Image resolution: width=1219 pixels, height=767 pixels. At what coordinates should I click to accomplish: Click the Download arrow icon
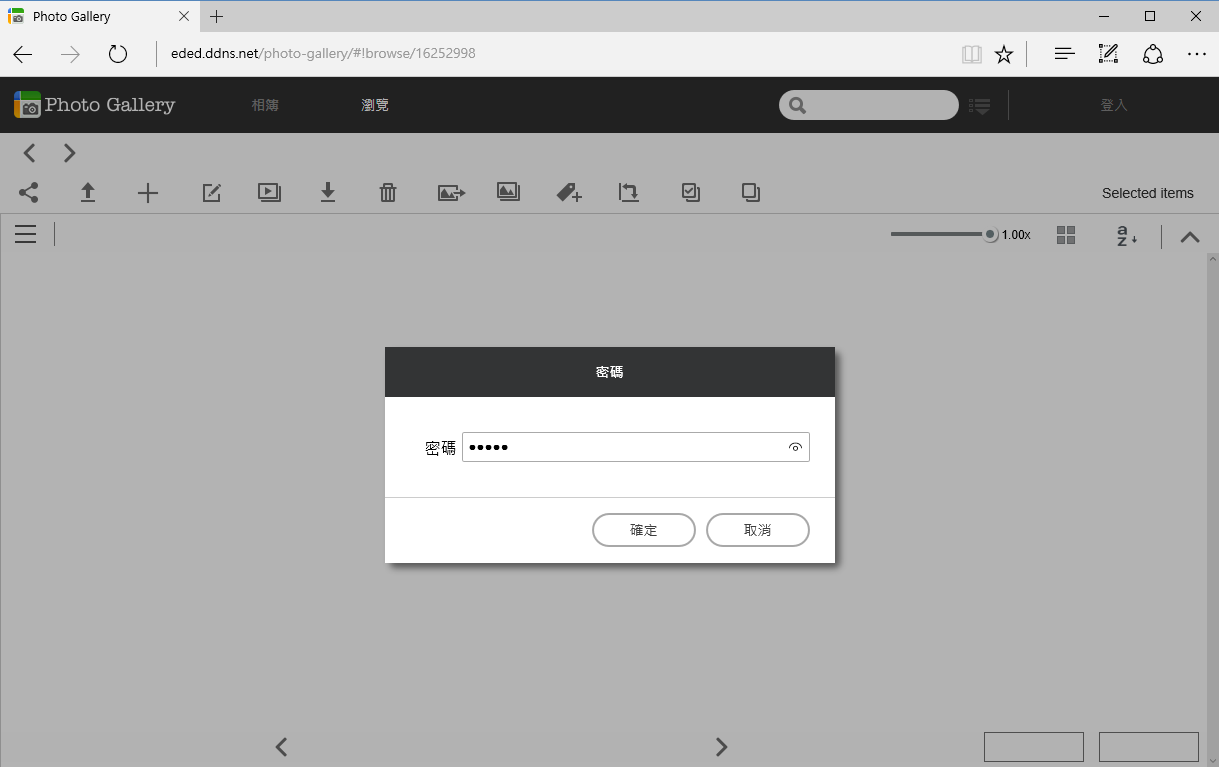328,192
